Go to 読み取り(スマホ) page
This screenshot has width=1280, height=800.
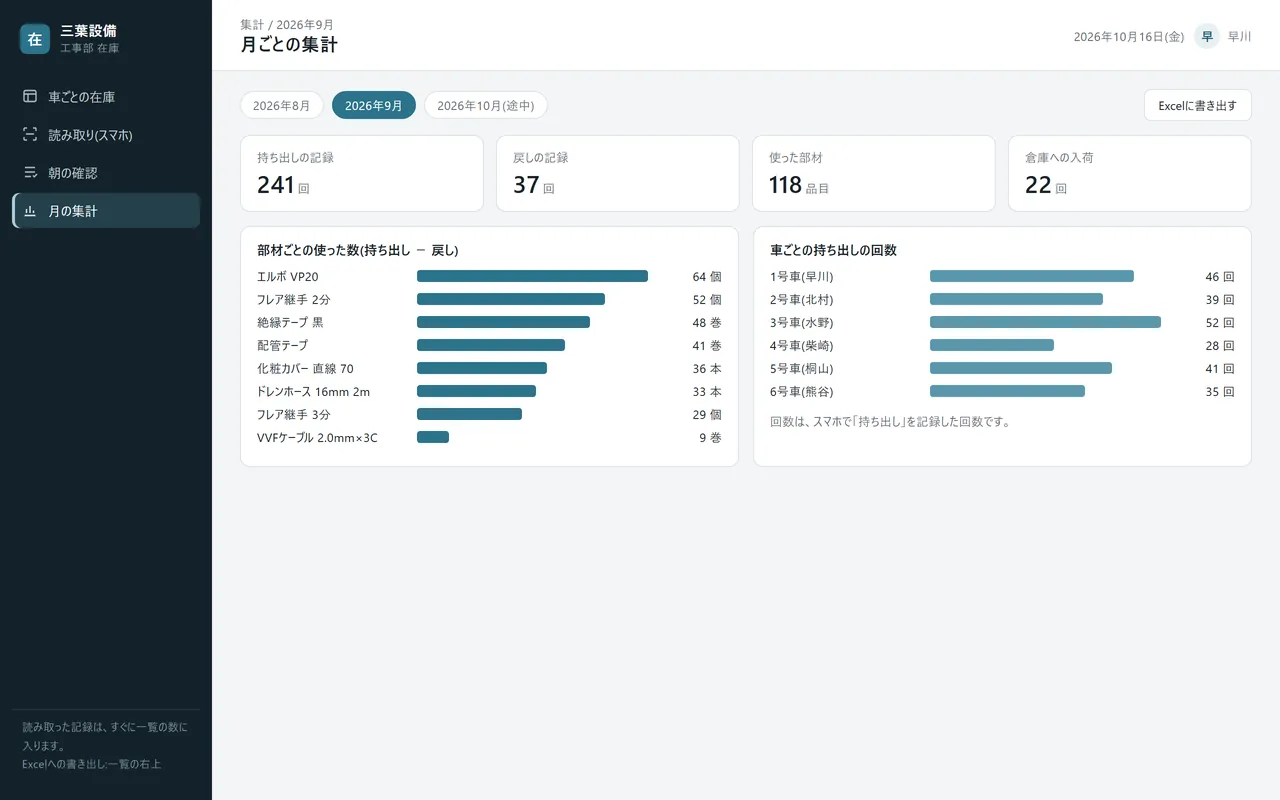[106, 135]
